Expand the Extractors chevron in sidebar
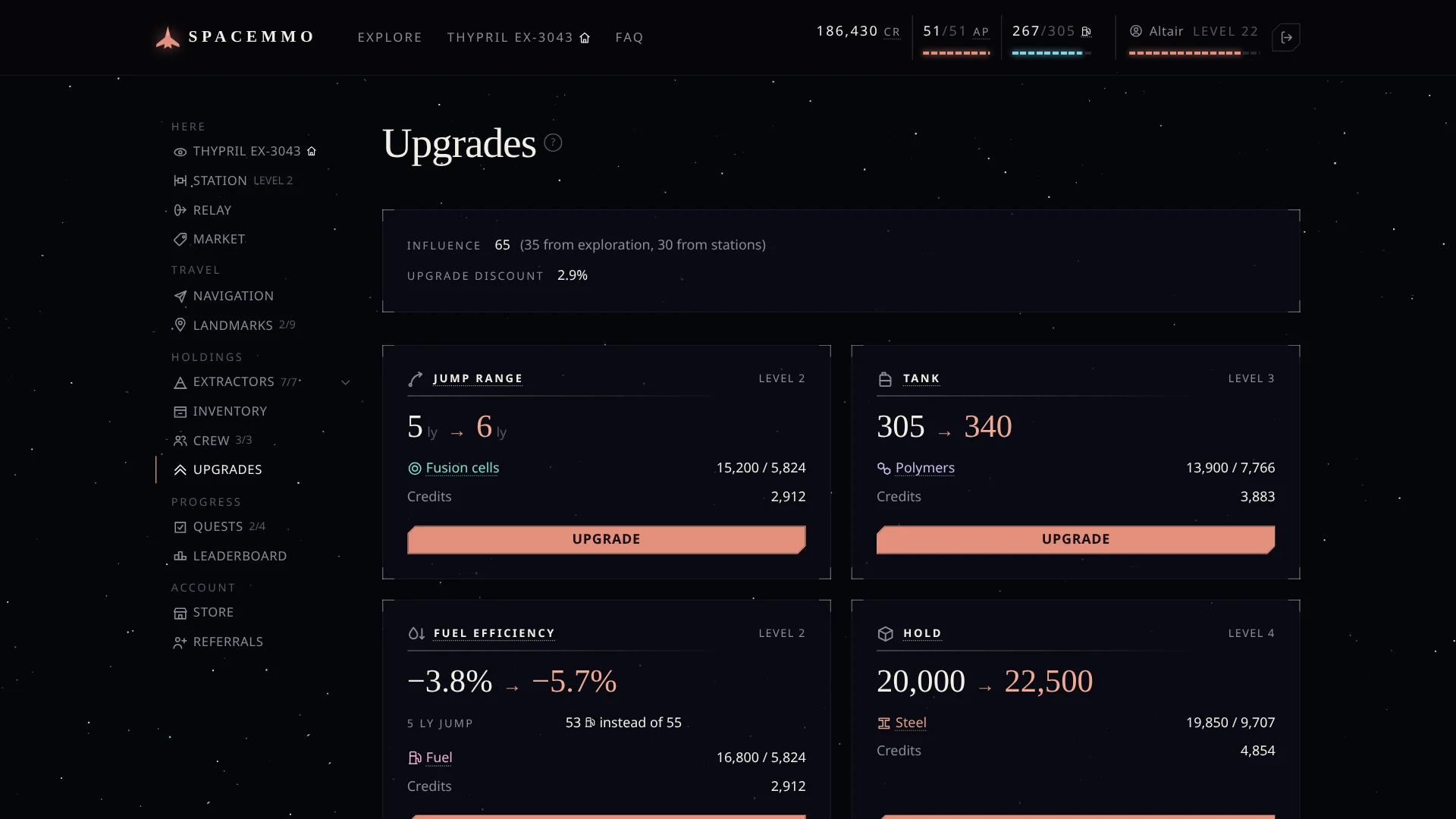 (x=346, y=382)
